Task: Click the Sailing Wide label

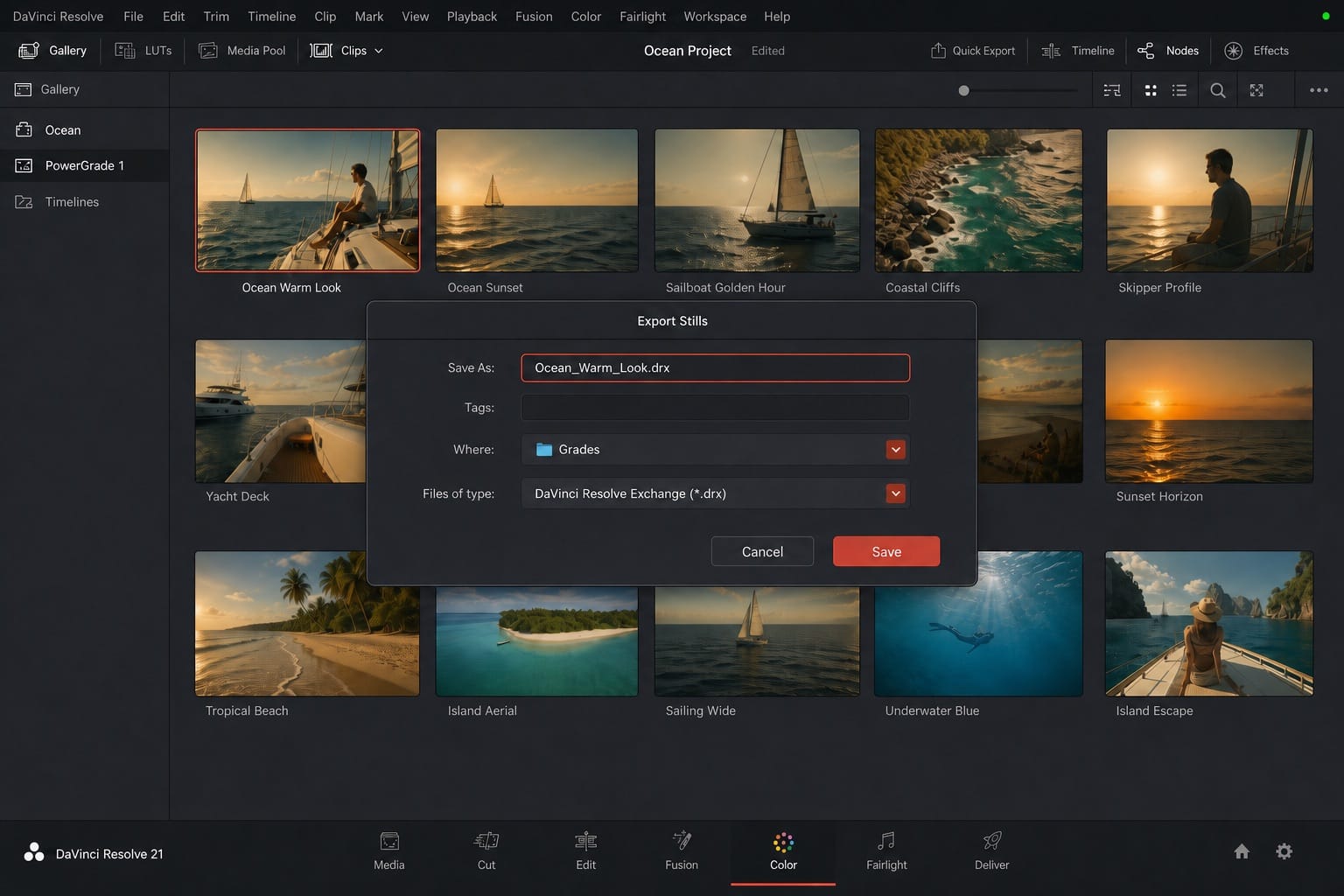Action: 700,710
